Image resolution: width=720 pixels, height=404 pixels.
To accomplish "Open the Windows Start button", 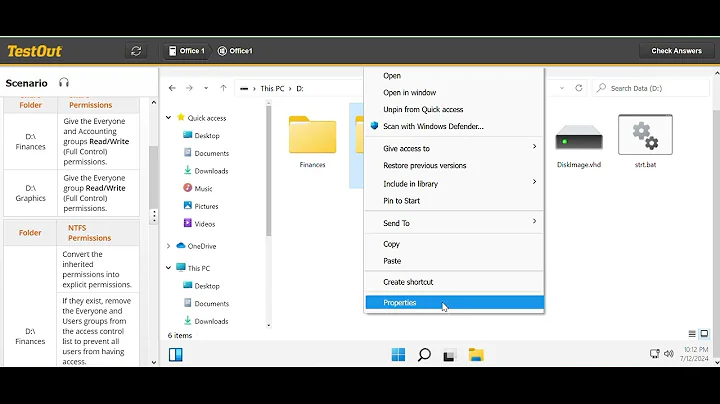I will click(398, 354).
